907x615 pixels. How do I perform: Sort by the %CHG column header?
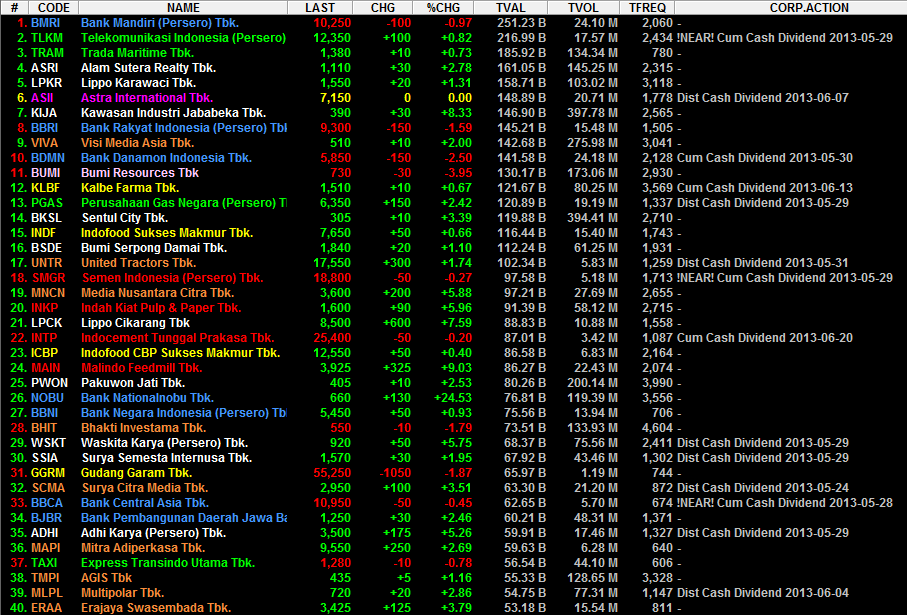coord(443,8)
